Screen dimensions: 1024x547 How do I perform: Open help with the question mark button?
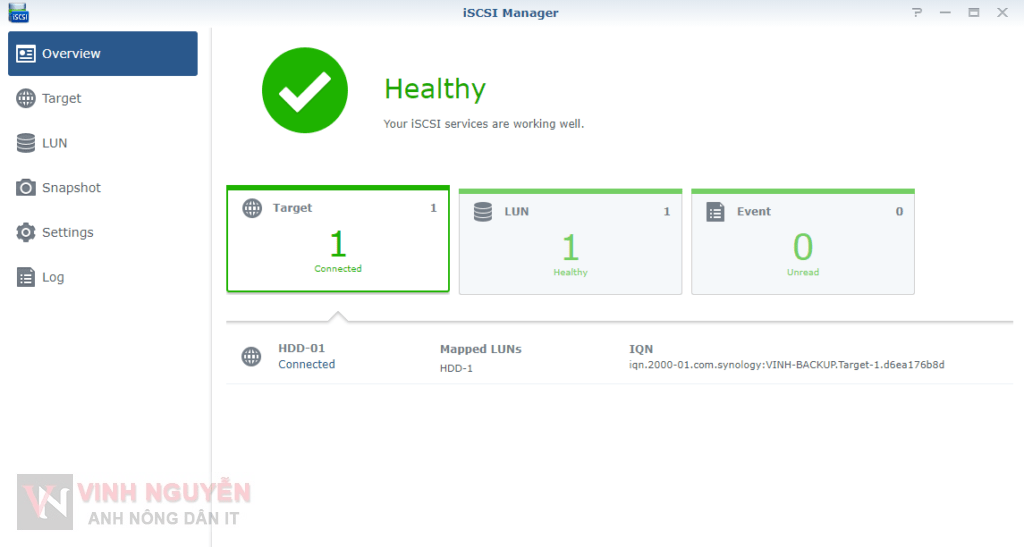(x=917, y=13)
